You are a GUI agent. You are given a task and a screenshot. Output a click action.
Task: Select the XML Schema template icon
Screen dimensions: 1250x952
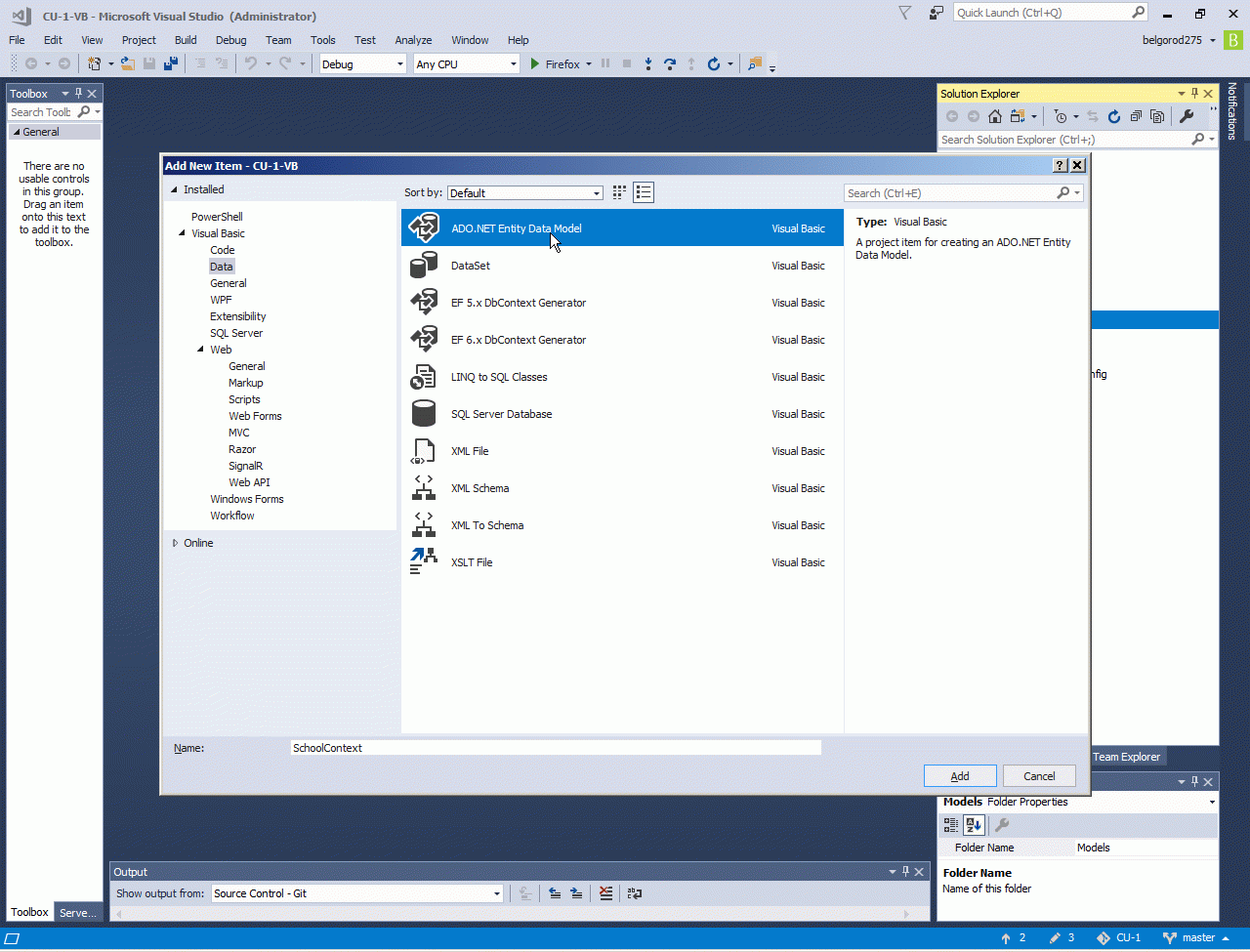tap(424, 488)
